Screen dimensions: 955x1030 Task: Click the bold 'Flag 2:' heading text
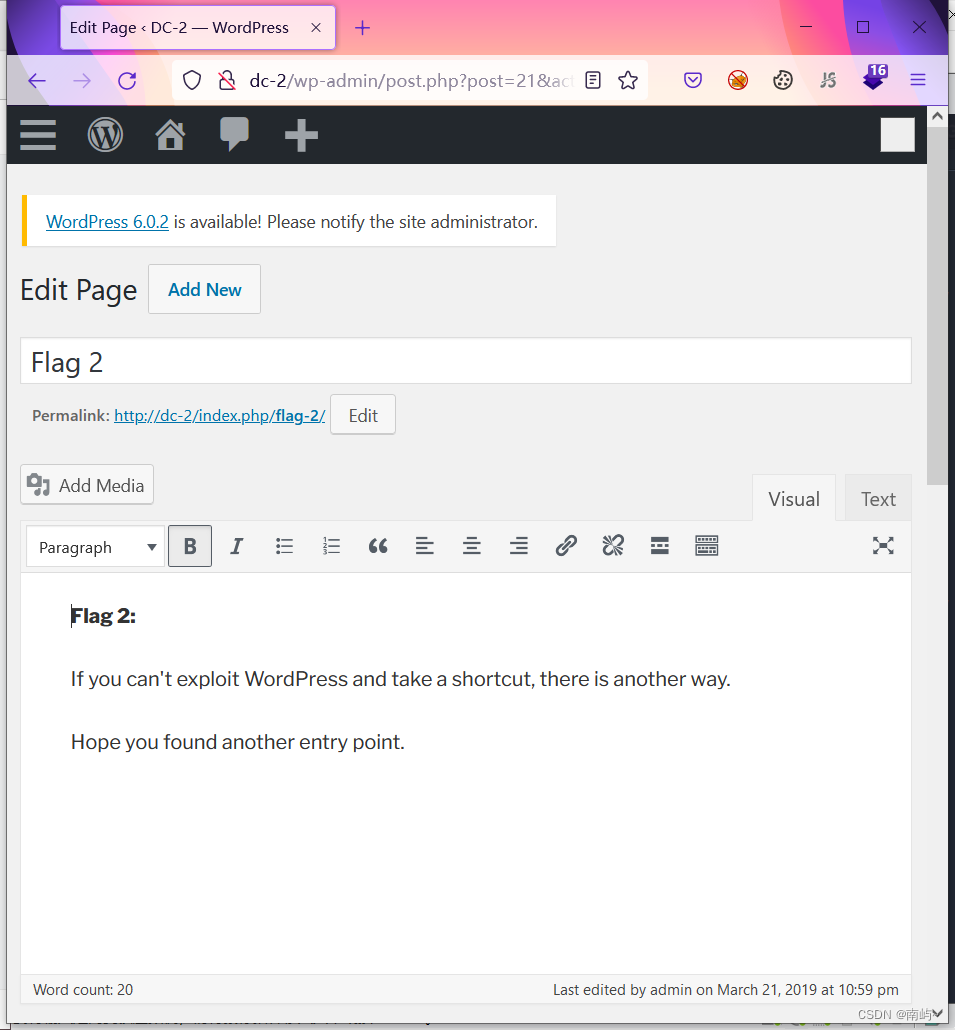tap(103, 616)
